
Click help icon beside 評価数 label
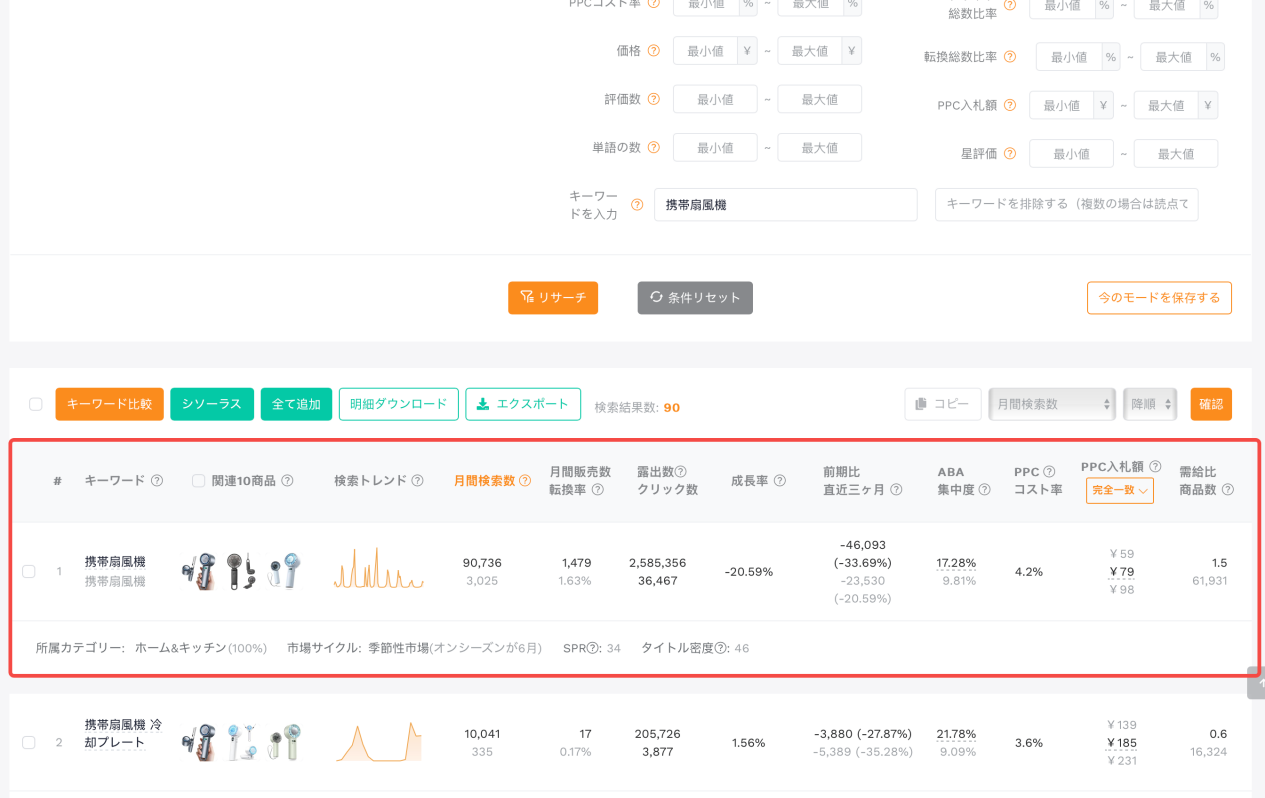(654, 99)
